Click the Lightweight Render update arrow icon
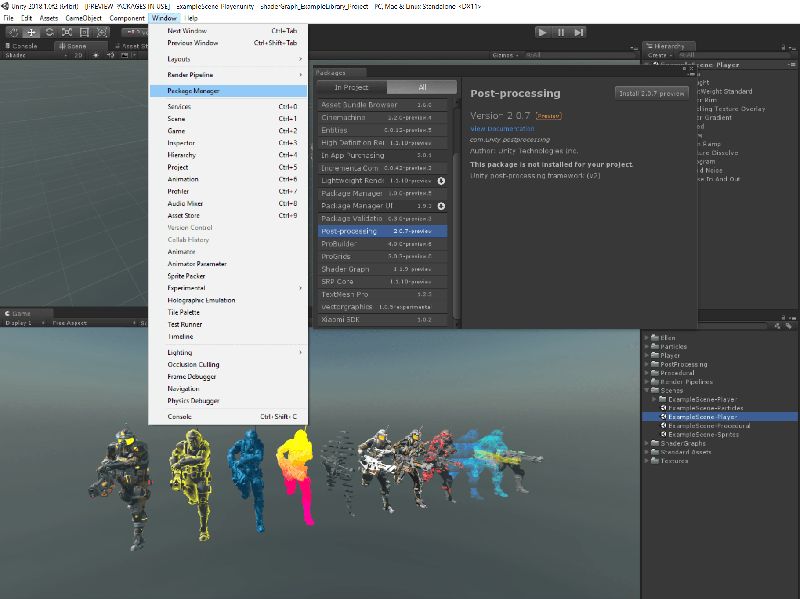 (x=441, y=181)
